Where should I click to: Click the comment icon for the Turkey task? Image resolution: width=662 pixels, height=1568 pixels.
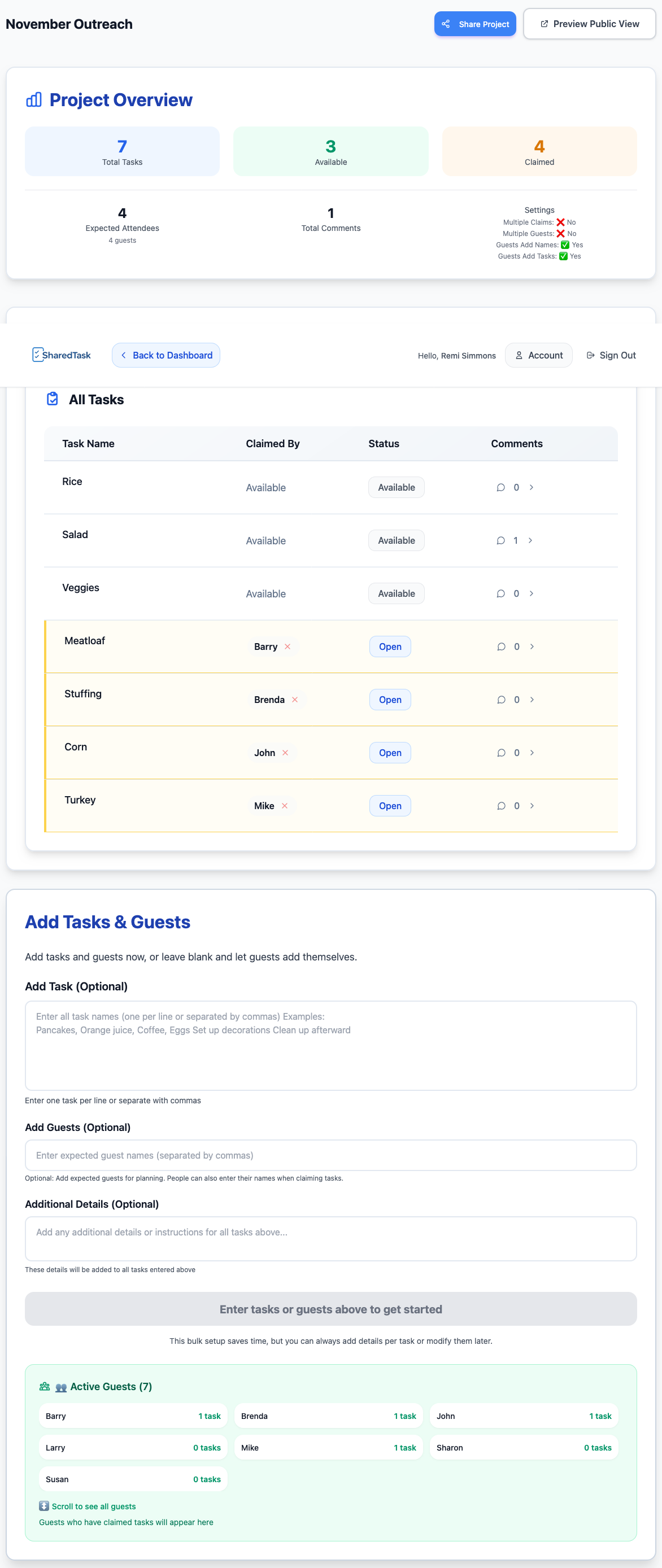pyautogui.click(x=500, y=805)
